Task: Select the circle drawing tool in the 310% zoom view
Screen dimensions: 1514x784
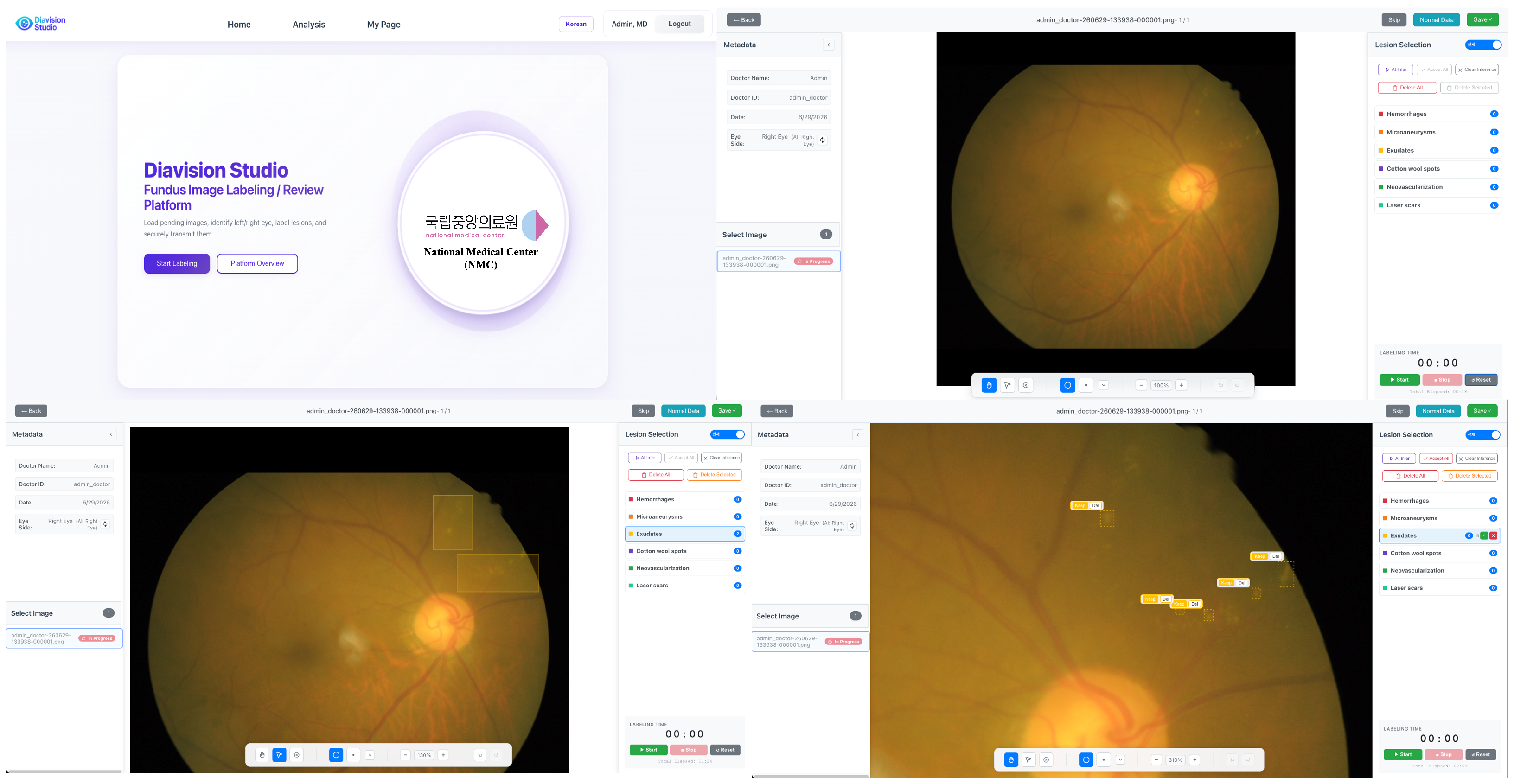Action: 1086,760
